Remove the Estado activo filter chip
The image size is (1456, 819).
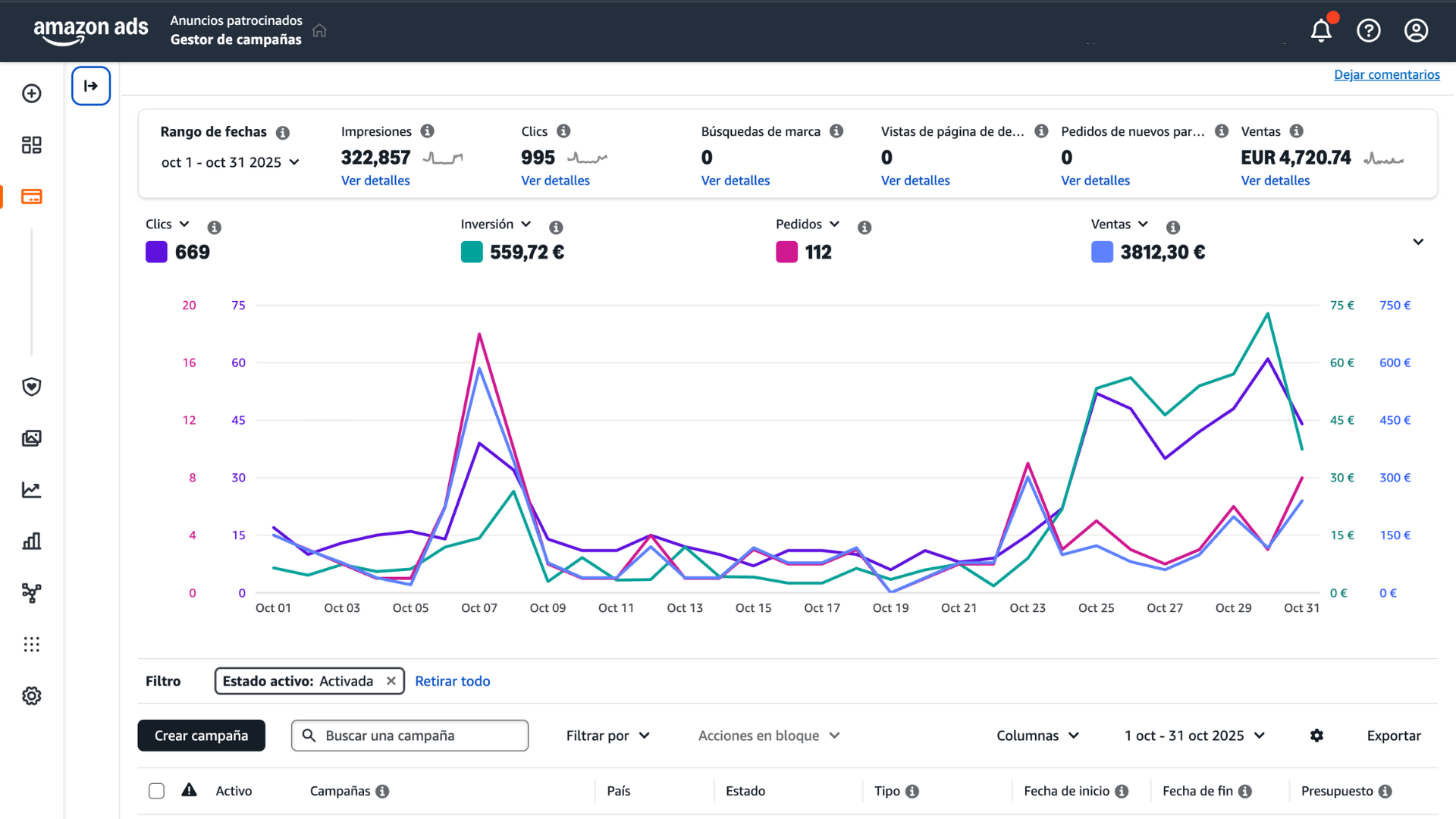pos(391,681)
